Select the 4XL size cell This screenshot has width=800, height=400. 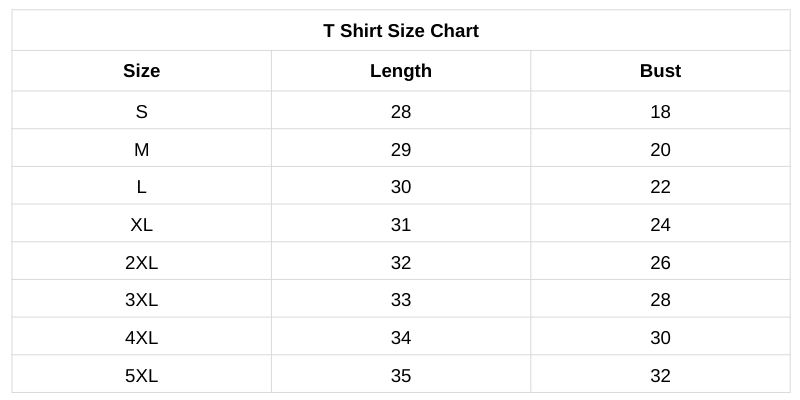click(x=141, y=338)
